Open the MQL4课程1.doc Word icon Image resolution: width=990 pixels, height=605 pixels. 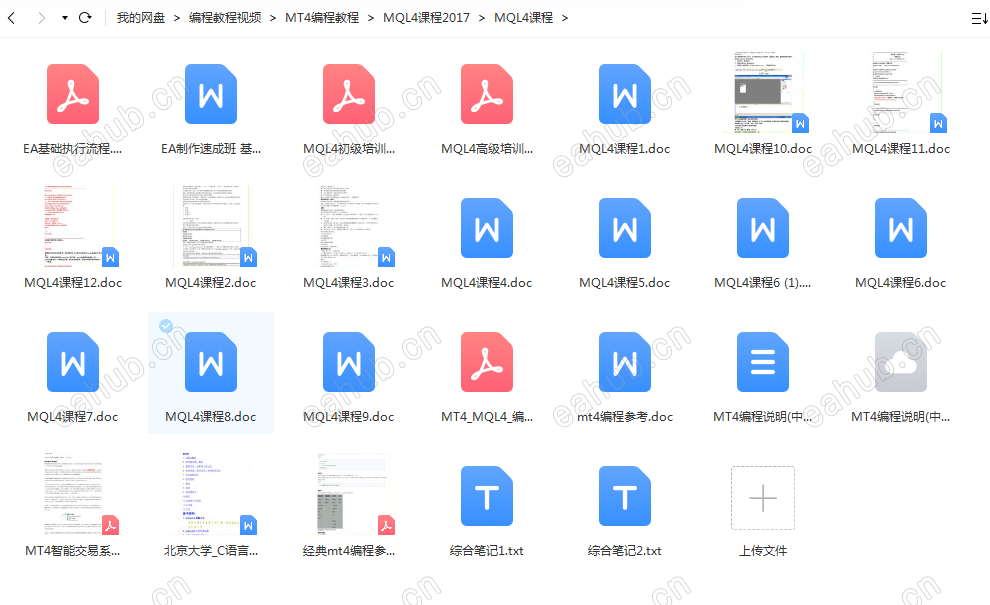(625, 94)
